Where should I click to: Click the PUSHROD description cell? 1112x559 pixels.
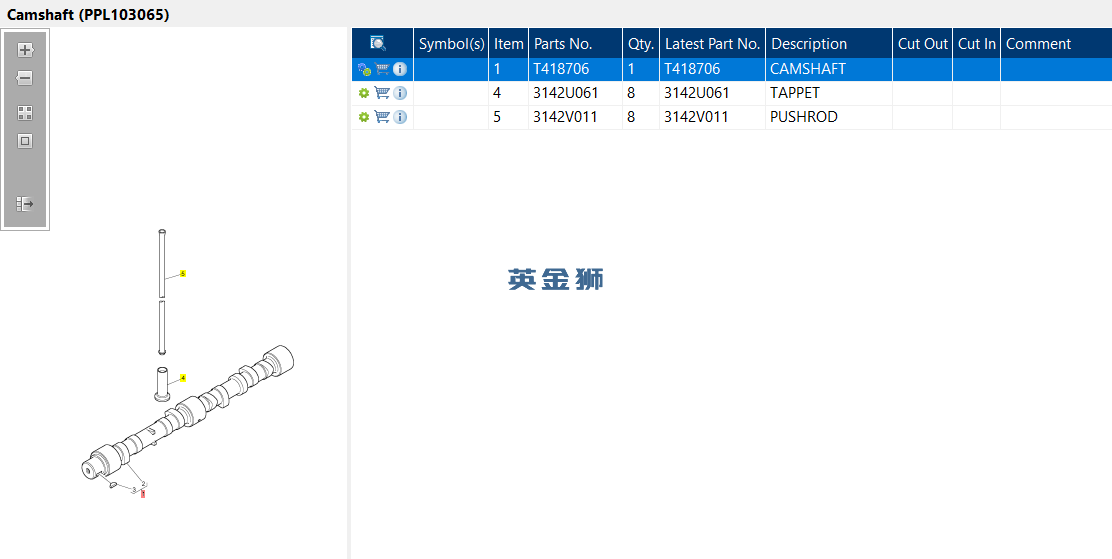828,117
